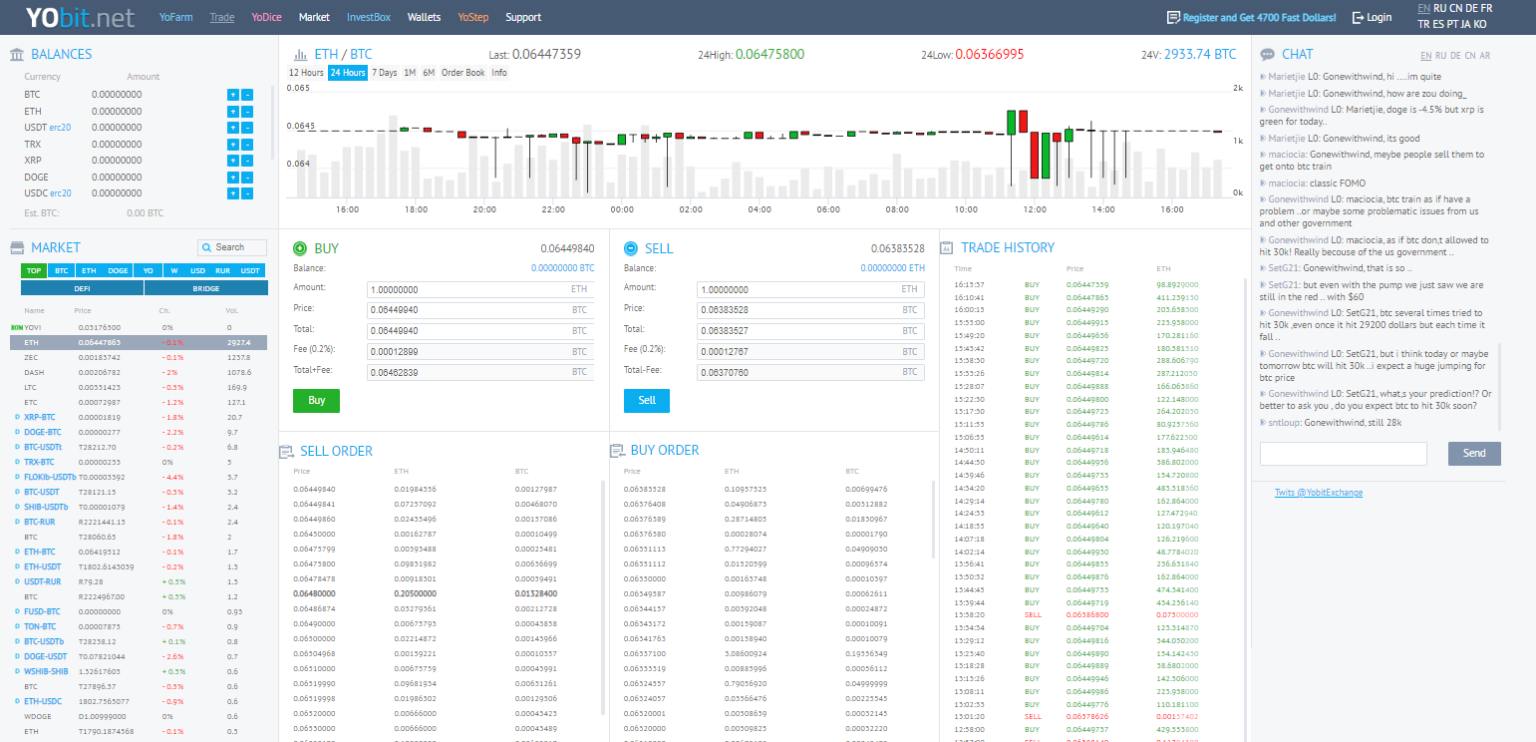
Task: Switch chat language to RU
Action: (1441, 56)
